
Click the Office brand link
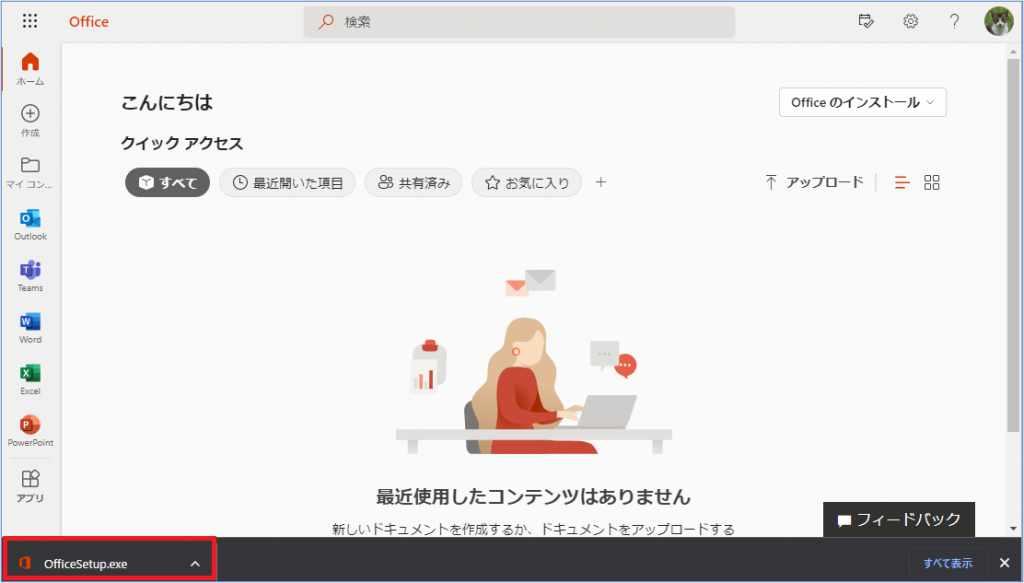click(89, 22)
